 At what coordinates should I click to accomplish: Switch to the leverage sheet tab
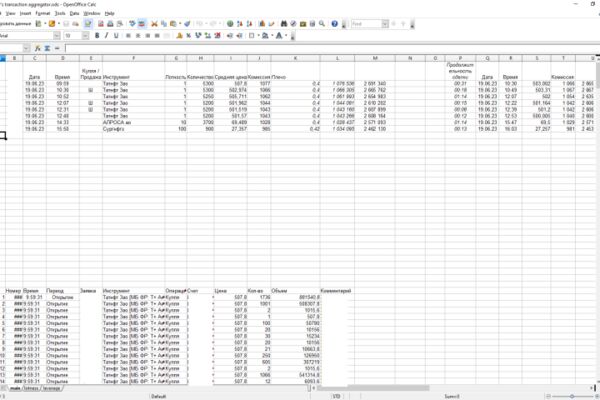click(51, 388)
